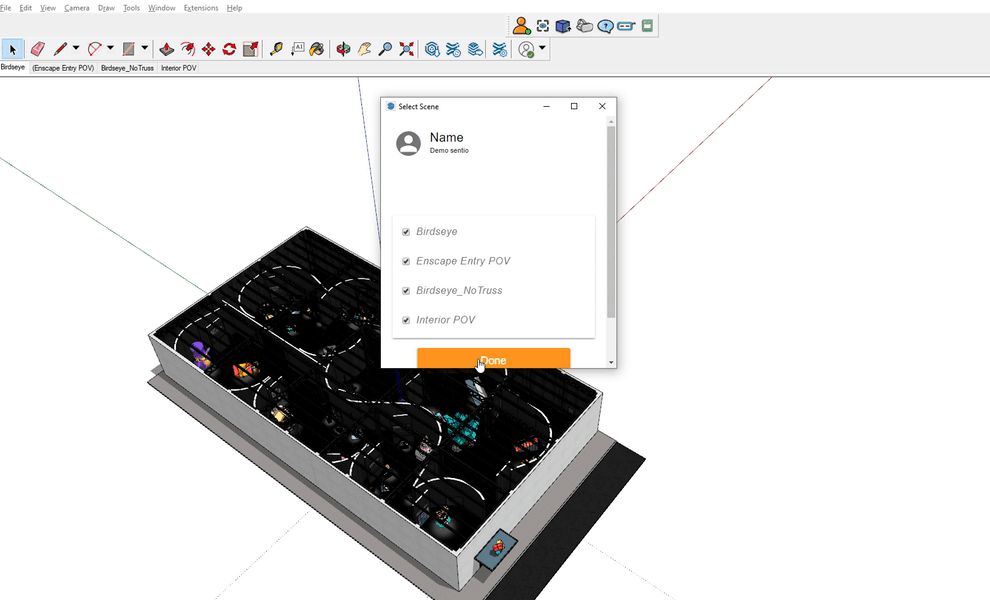Switch to the Interior POV scene tab
The image size is (990, 600).
pos(179,68)
